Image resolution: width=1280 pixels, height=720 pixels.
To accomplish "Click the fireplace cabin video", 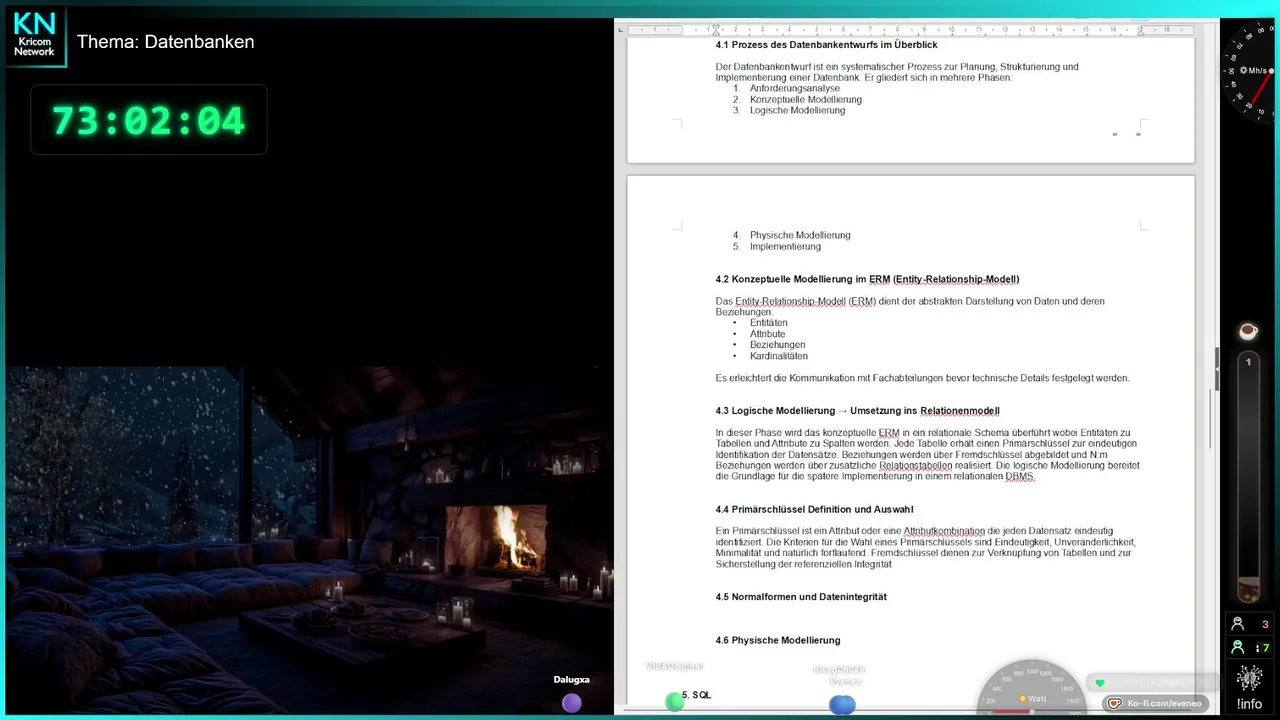I will (x=309, y=540).
